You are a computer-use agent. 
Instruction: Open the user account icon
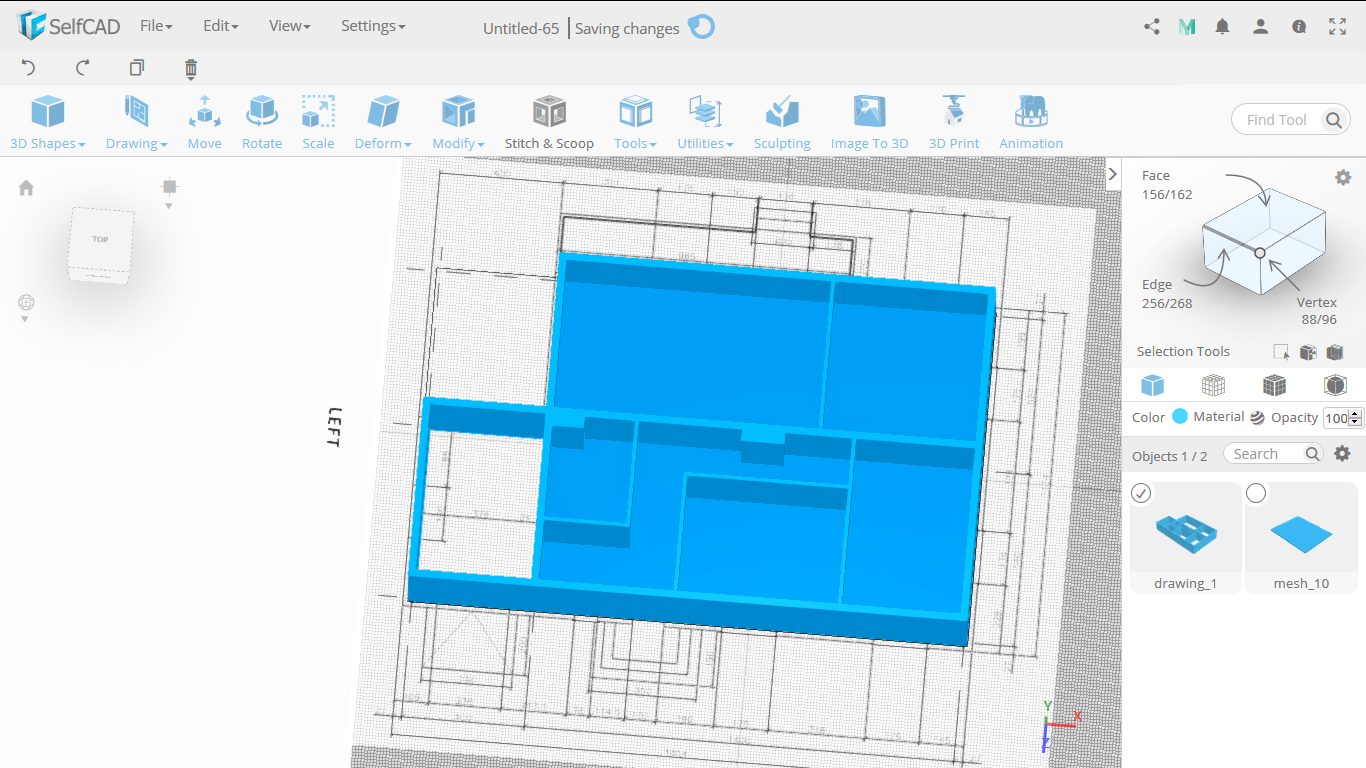[1261, 27]
